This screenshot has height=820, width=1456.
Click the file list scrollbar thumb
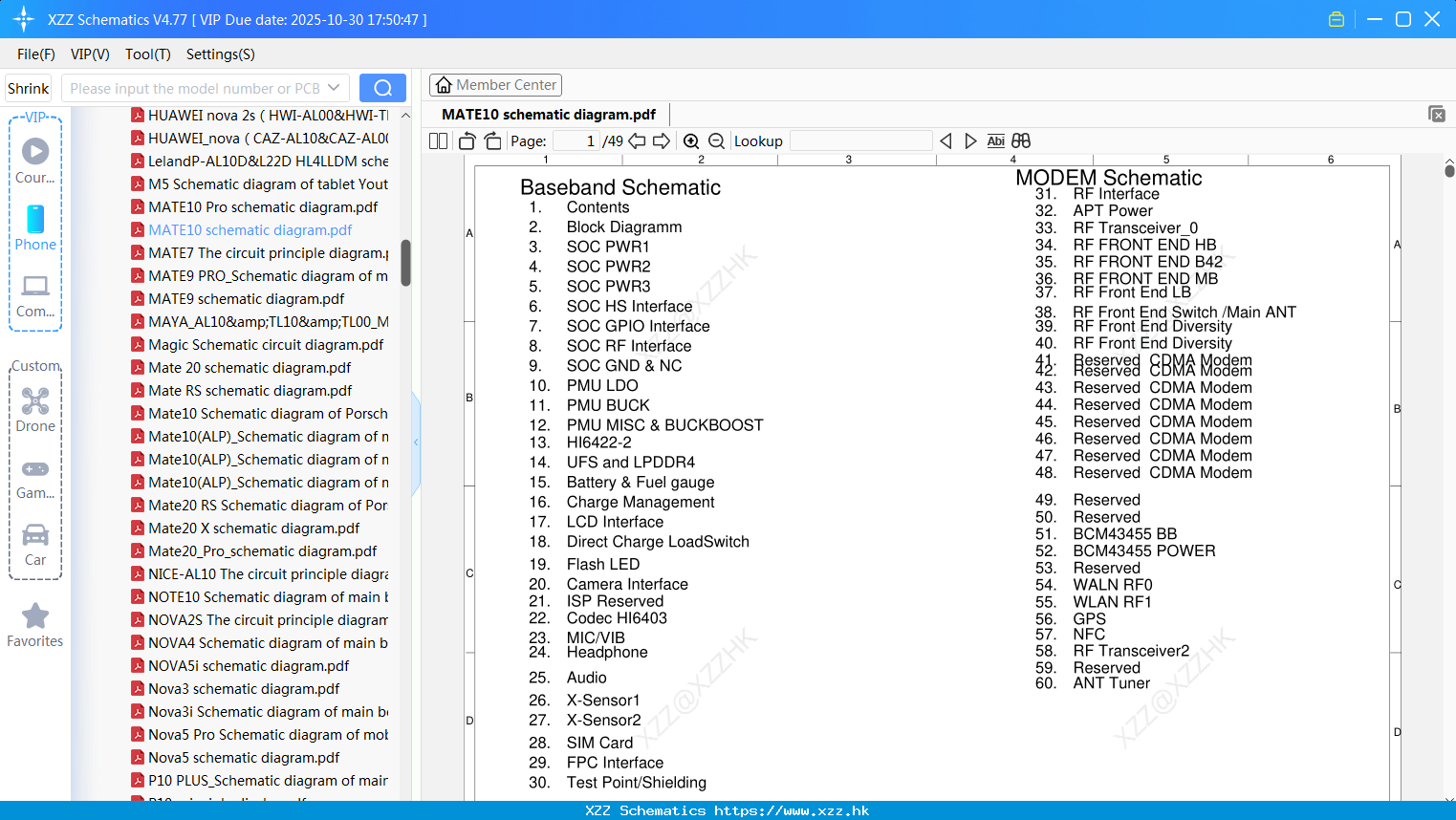pos(405,263)
